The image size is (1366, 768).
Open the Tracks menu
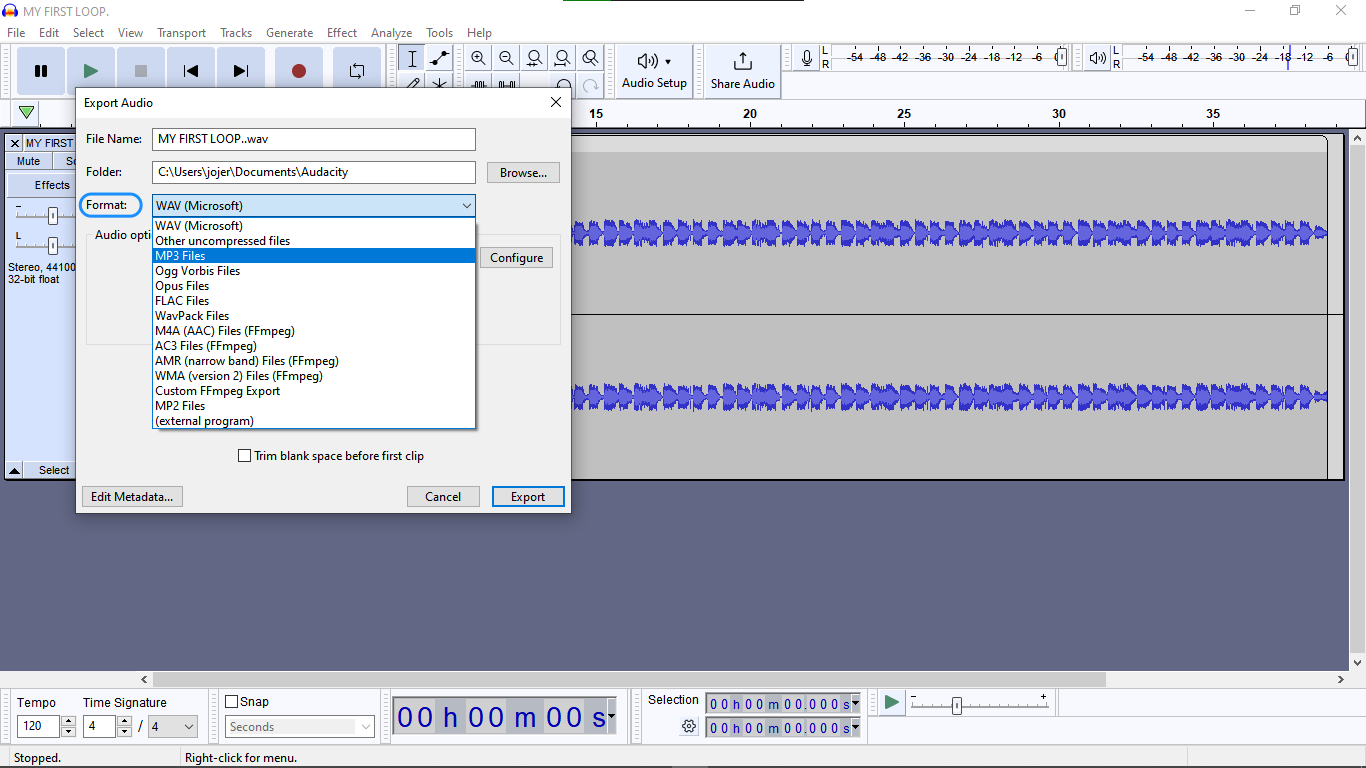236,32
